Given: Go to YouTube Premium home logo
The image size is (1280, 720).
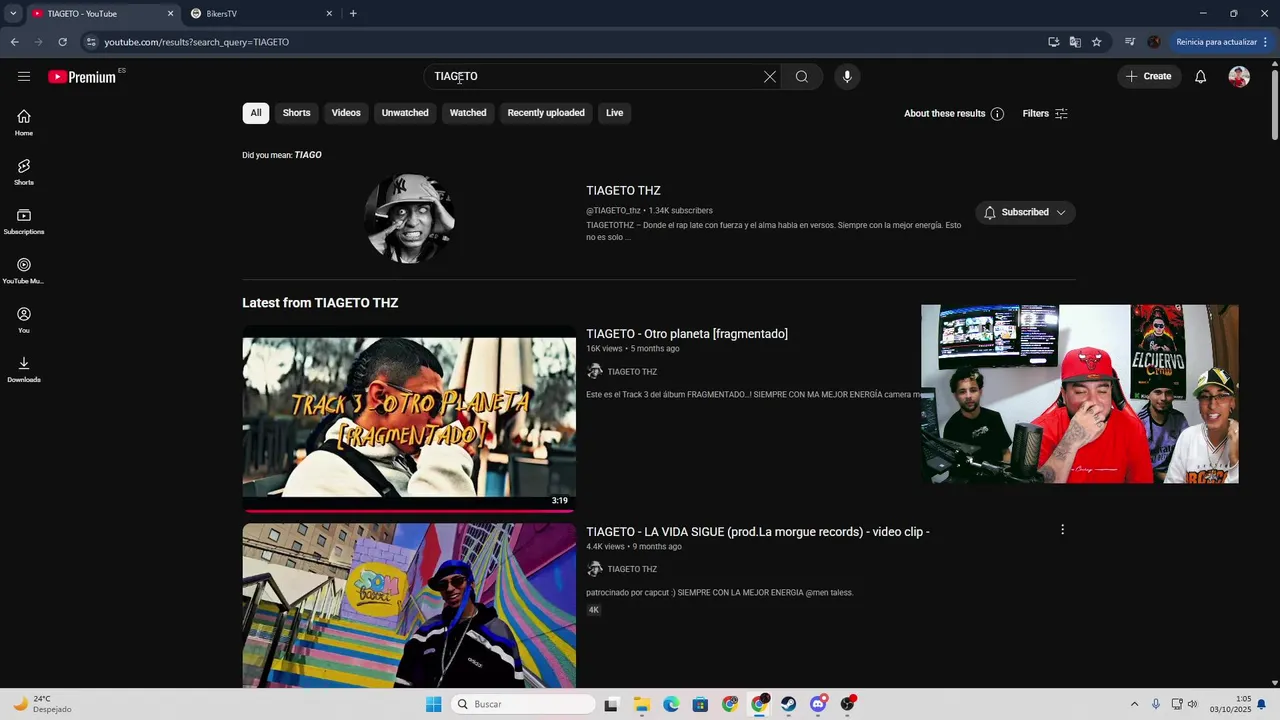Looking at the screenshot, I should [82, 77].
